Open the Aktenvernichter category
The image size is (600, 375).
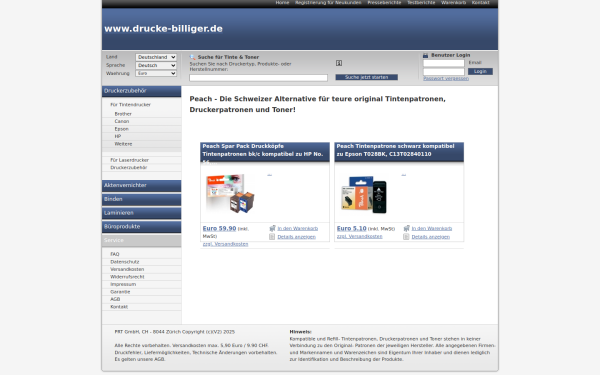142,186
